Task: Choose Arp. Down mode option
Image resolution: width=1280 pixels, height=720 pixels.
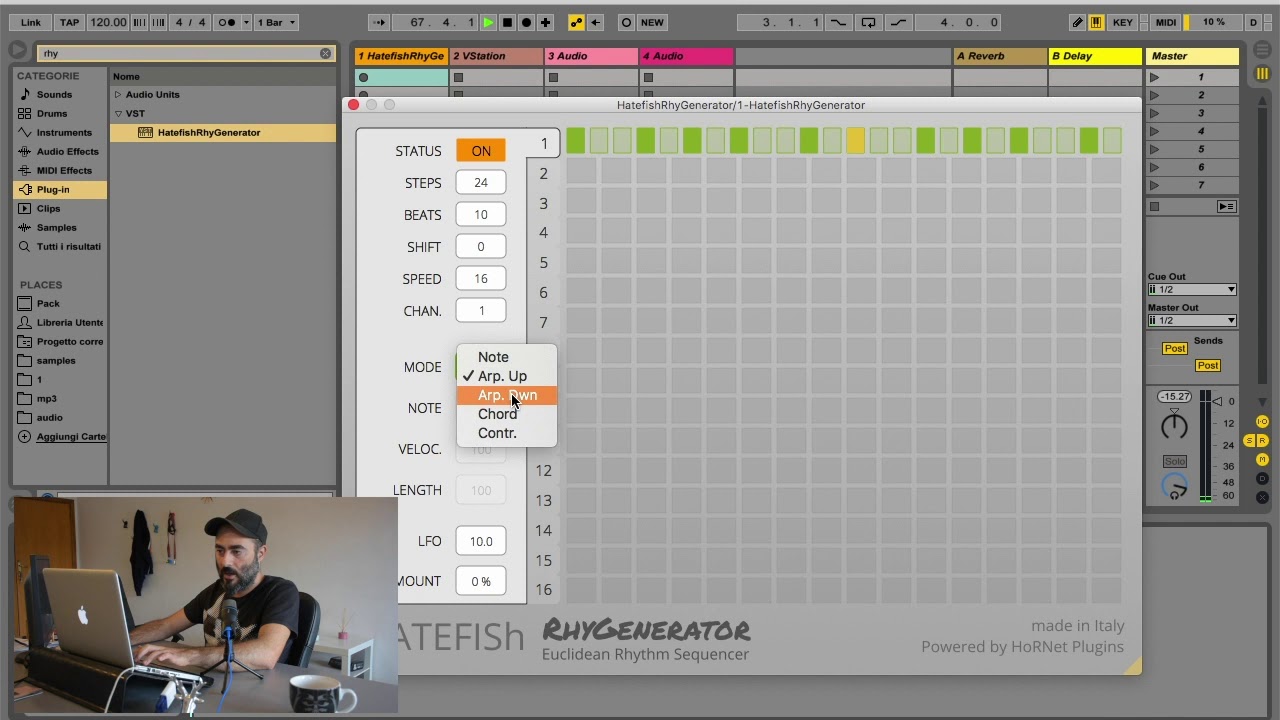Action: point(506,395)
